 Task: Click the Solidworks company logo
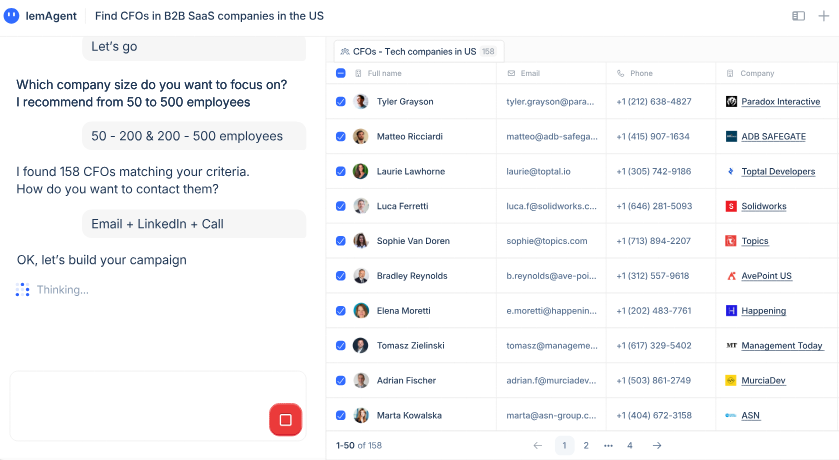pos(731,206)
